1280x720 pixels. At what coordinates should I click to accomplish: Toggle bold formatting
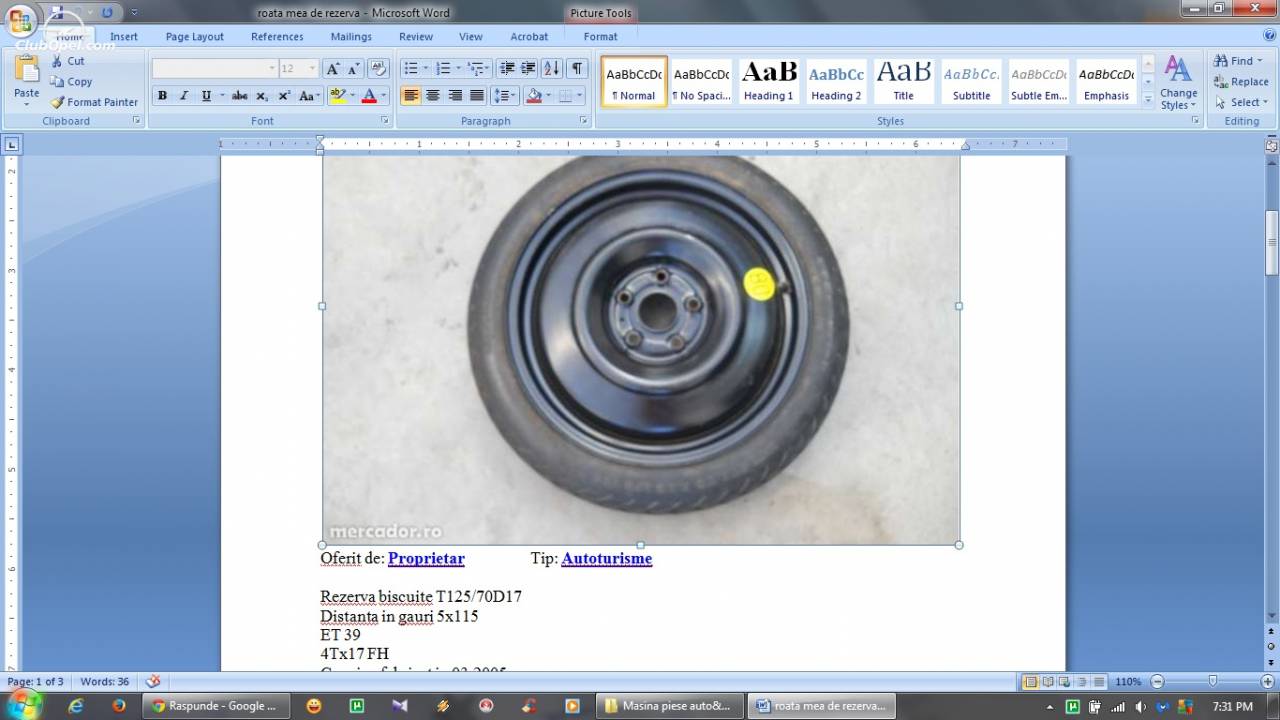(x=162, y=96)
